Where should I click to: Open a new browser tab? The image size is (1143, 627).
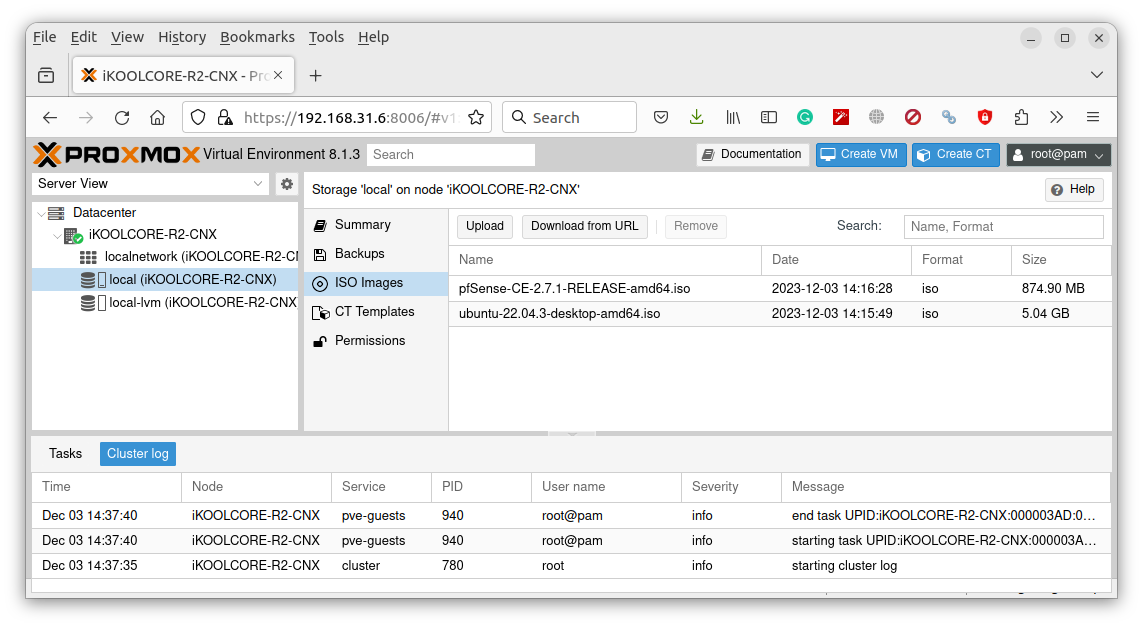pyautogui.click(x=316, y=76)
